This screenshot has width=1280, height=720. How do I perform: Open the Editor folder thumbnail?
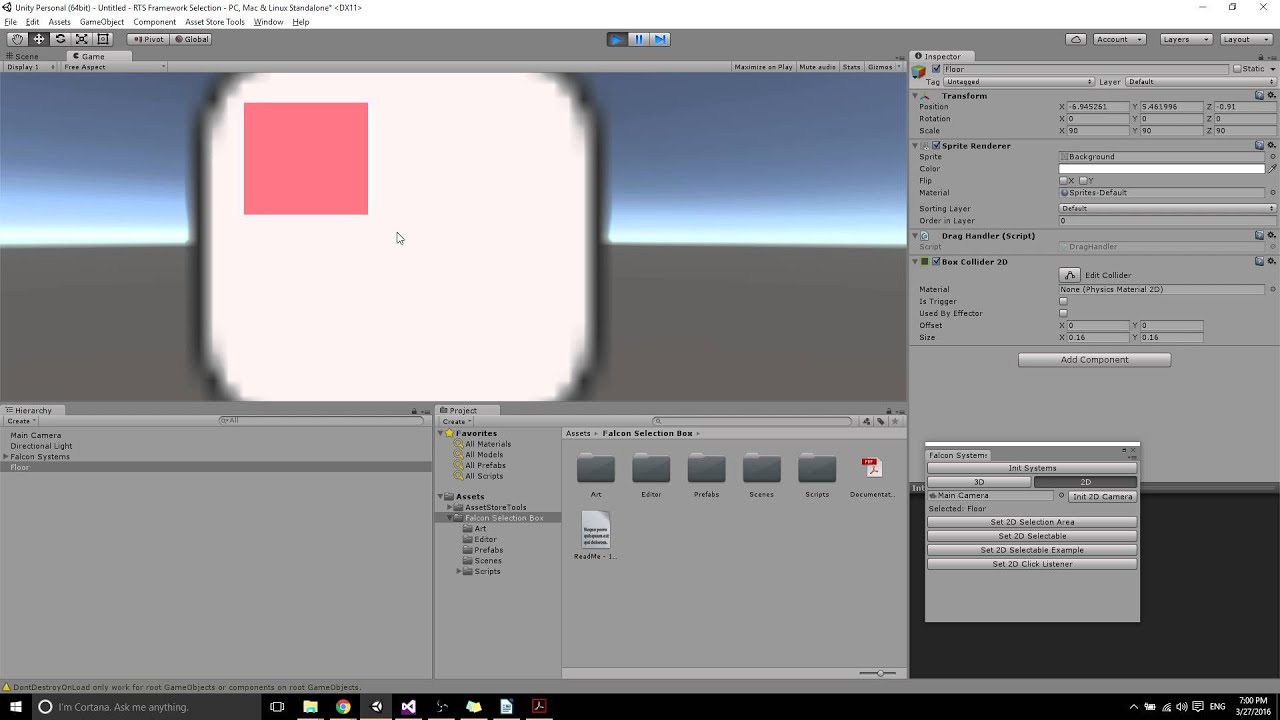click(x=651, y=468)
